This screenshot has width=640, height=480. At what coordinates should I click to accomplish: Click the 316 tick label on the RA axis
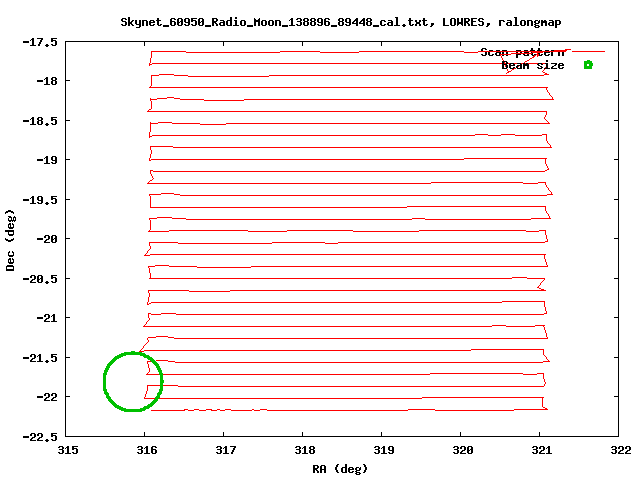[146, 450]
